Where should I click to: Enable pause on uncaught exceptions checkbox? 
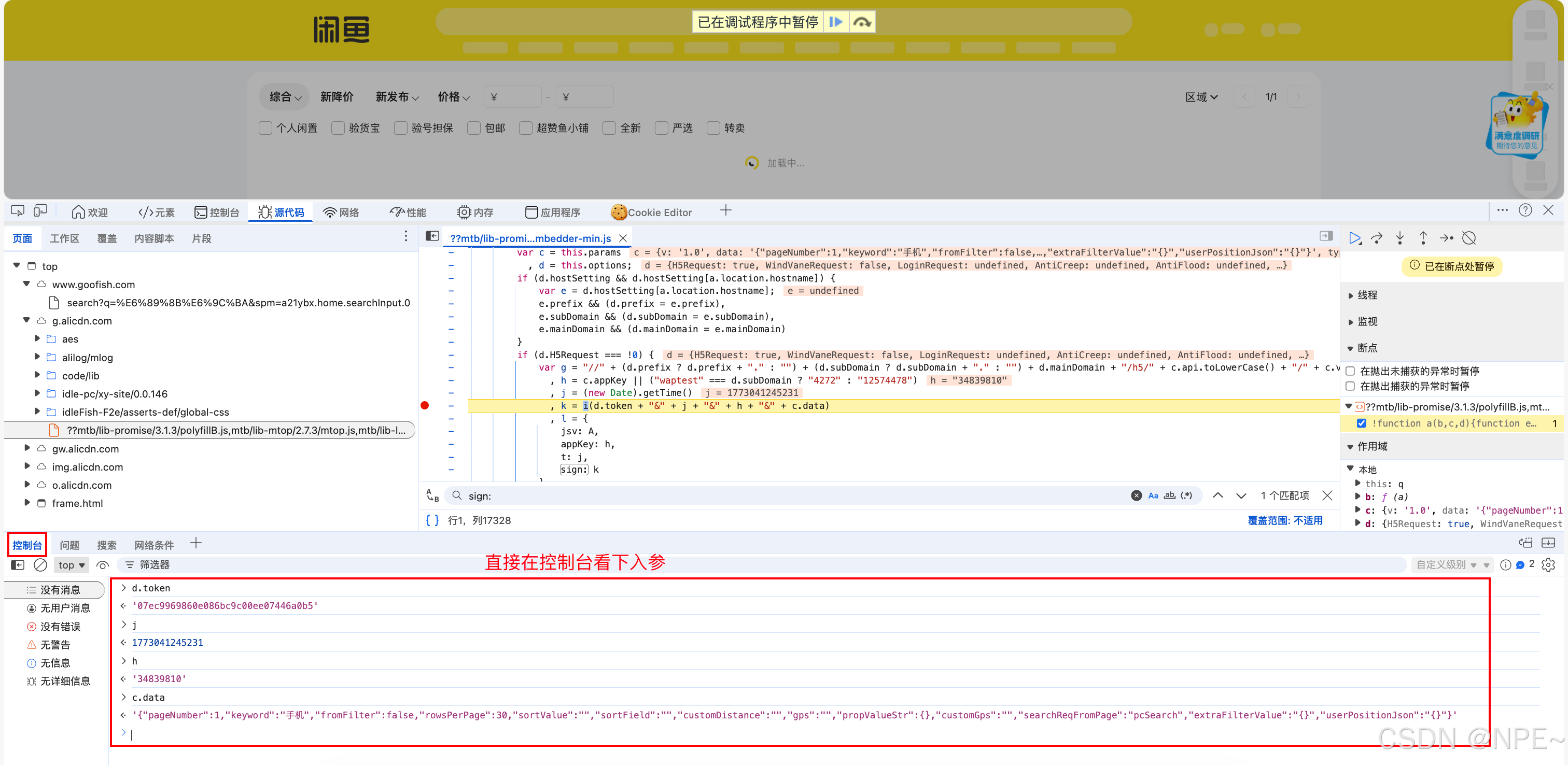tap(1350, 371)
